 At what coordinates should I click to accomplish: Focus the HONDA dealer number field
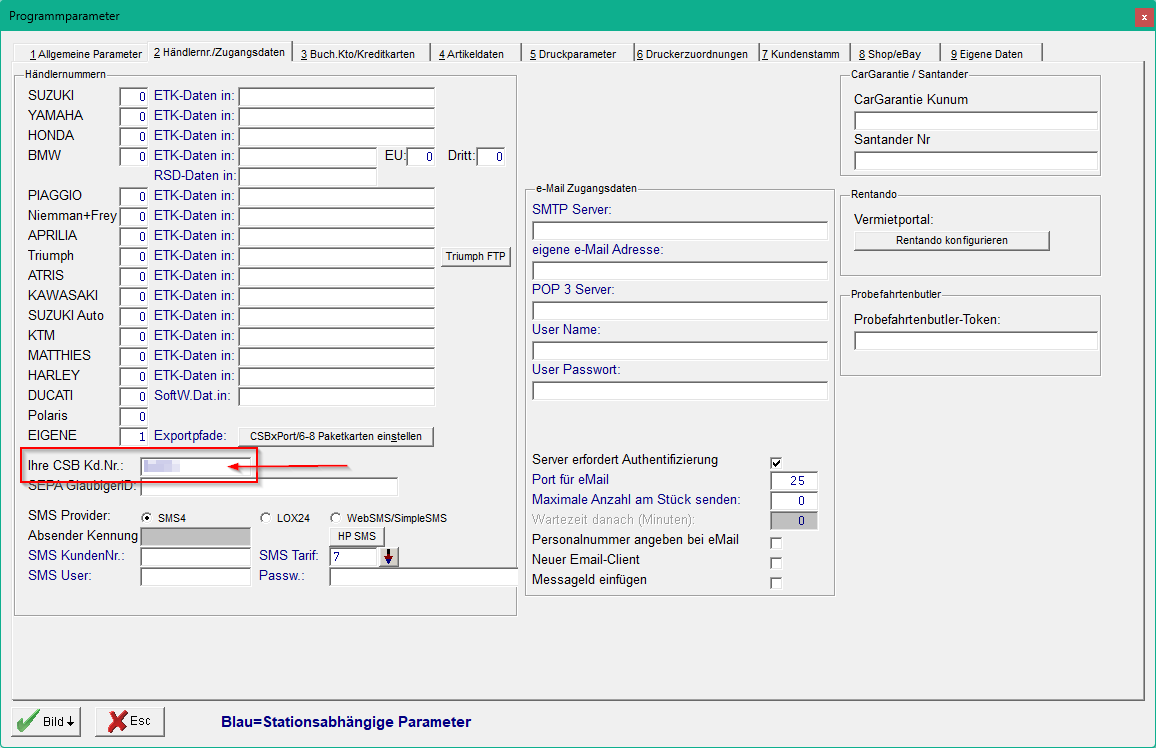pyautogui.click(x=133, y=136)
